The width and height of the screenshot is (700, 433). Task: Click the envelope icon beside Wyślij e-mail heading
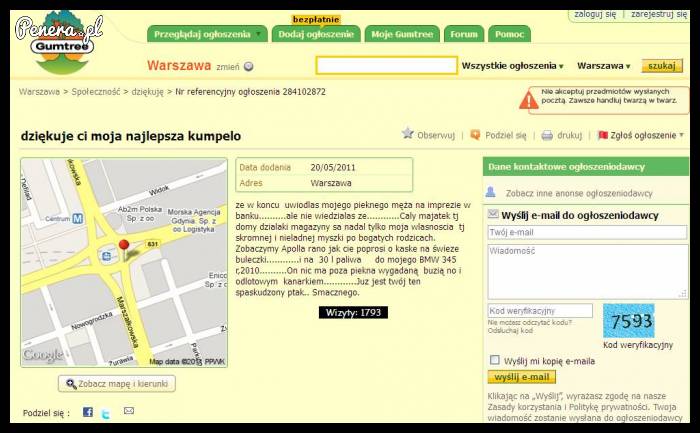point(493,214)
